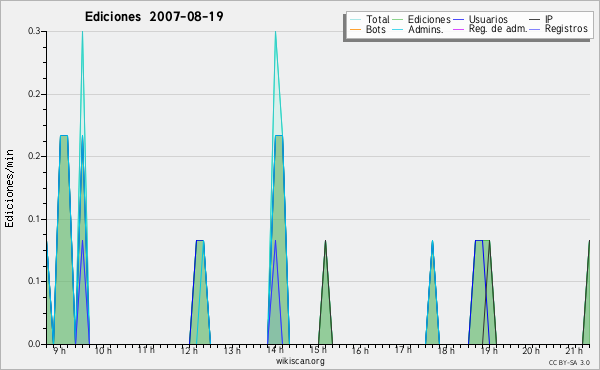Click the Ediciones/min axis title
Image resolution: width=600 pixels, height=370 pixels.
click(x=9, y=188)
